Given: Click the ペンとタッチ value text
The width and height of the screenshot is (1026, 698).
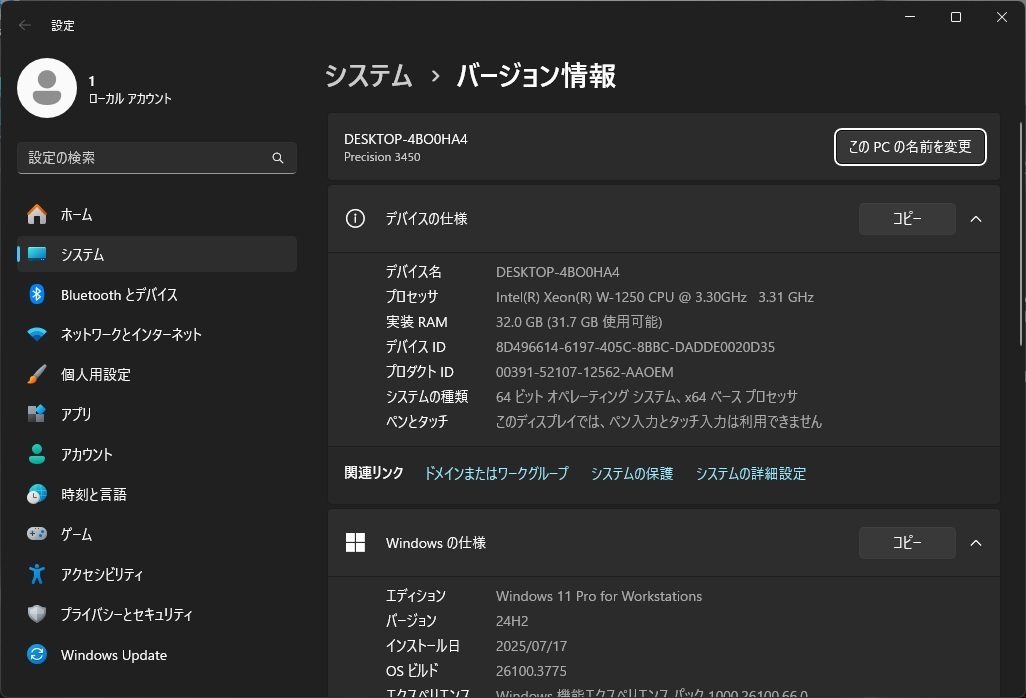Looking at the screenshot, I should coord(658,421).
